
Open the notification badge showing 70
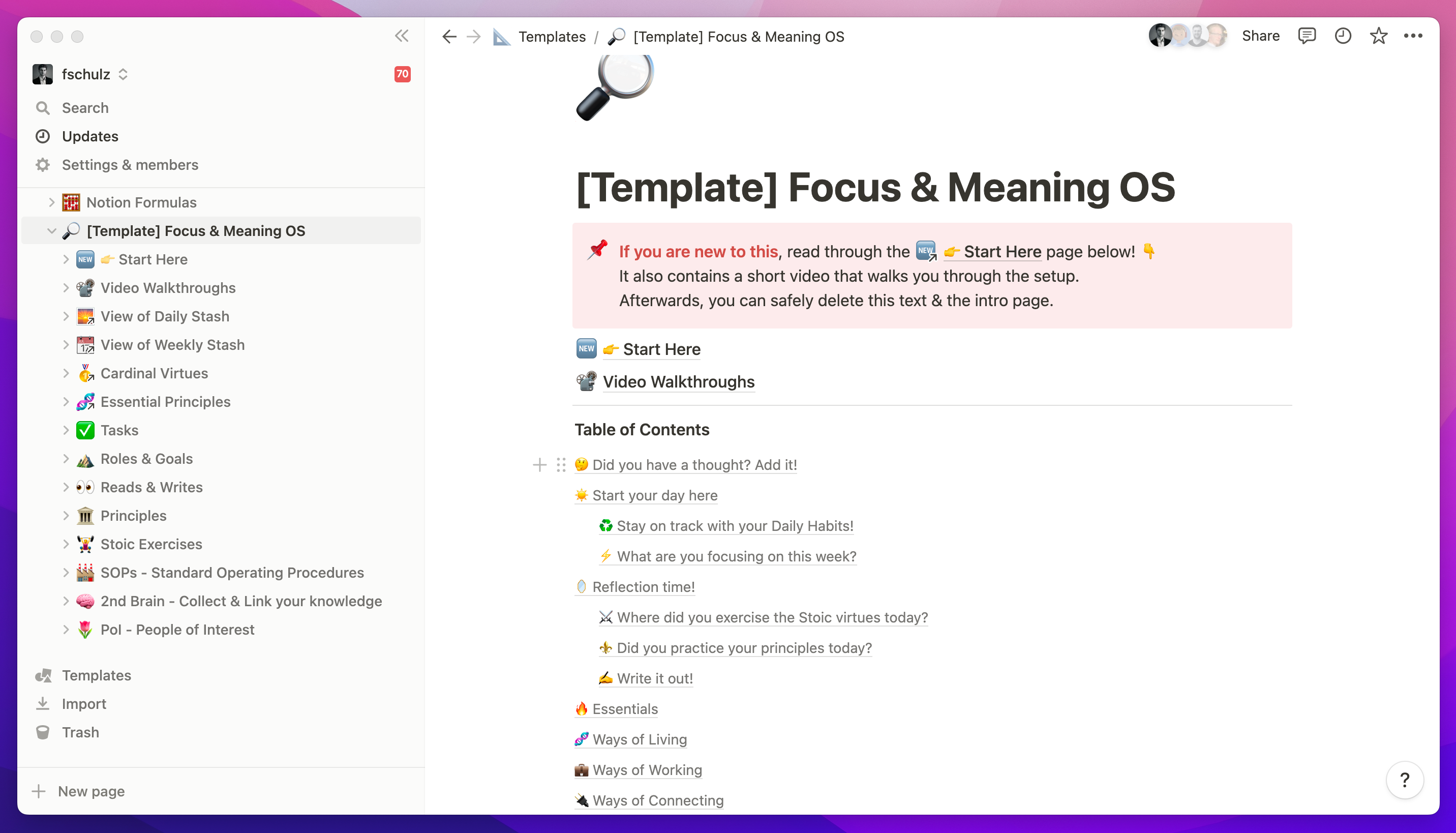click(402, 74)
